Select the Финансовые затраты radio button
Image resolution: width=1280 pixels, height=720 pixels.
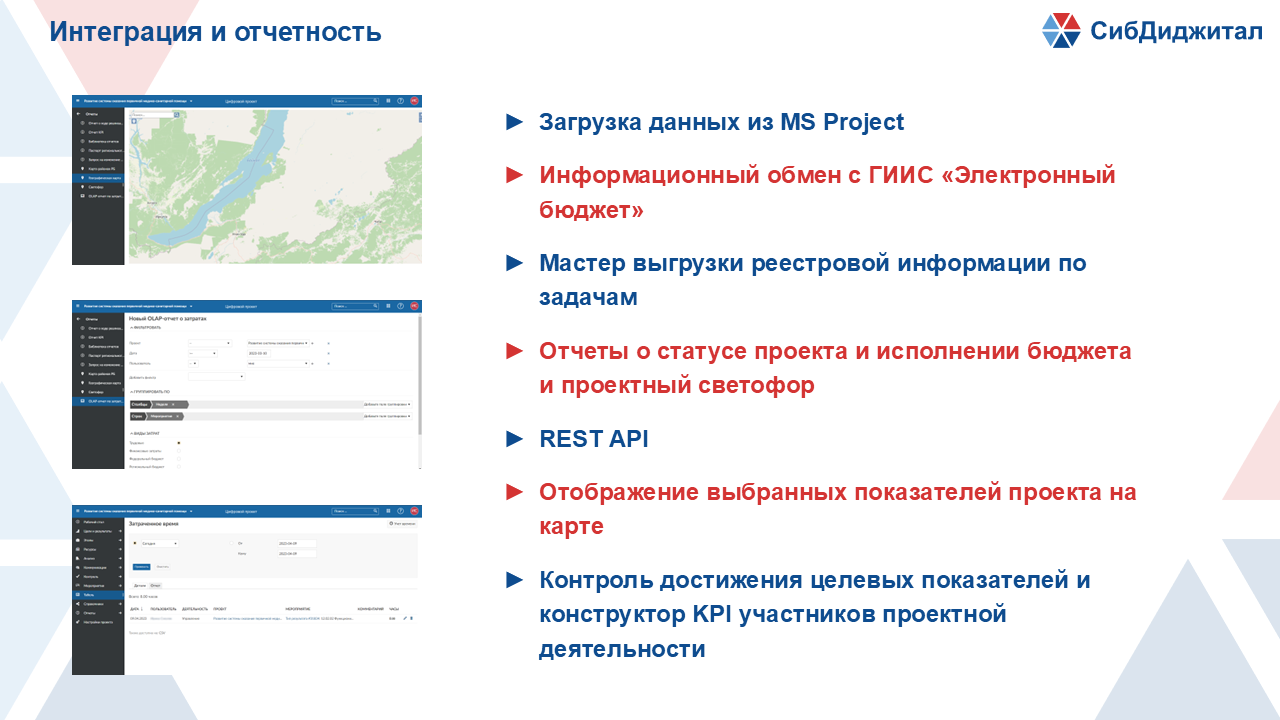pyautogui.click(x=179, y=451)
